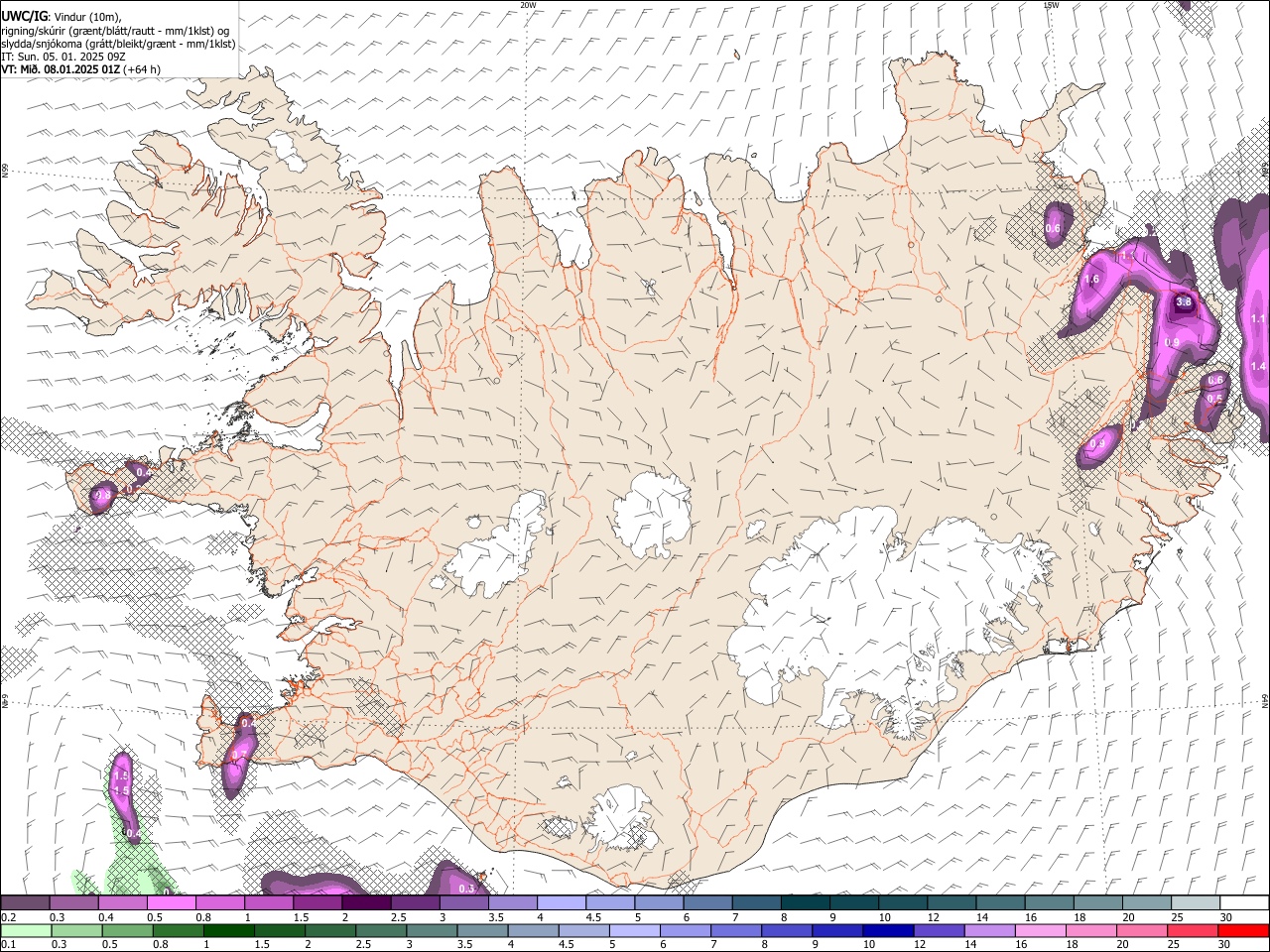Click the pale green swatch between 0.1 and 0.3 on lower scale
Viewport: 1270px width, 952px height.
[x=26, y=930]
